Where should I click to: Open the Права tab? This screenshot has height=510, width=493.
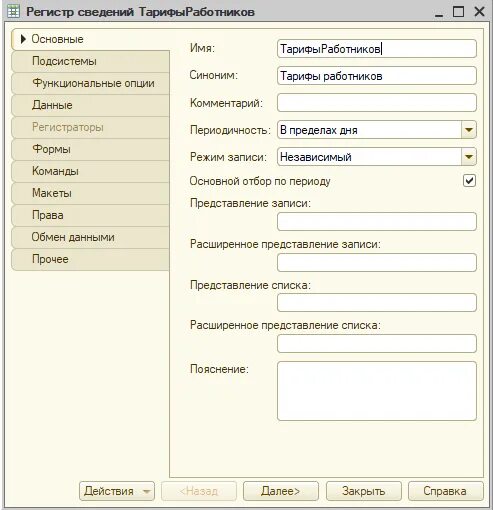click(90, 215)
